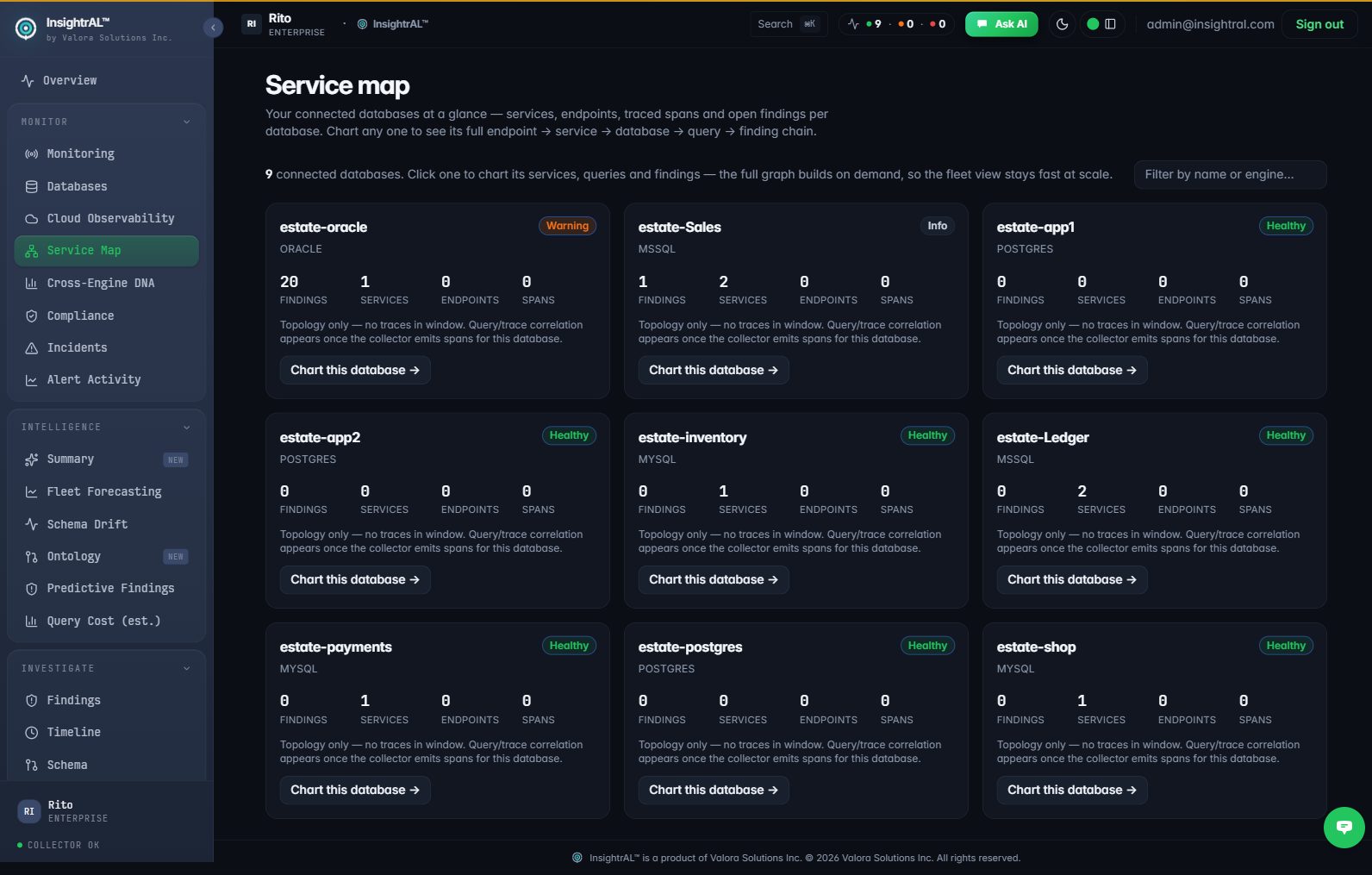Open the Timeline page
This screenshot has width=1372, height=875.
point(107,732)
